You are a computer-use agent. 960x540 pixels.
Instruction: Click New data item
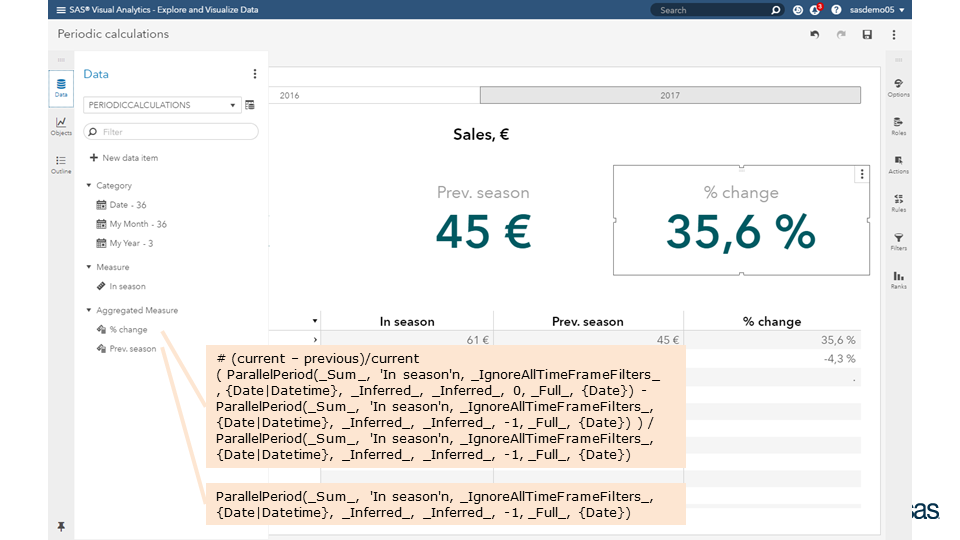click(x=123, y=158)
